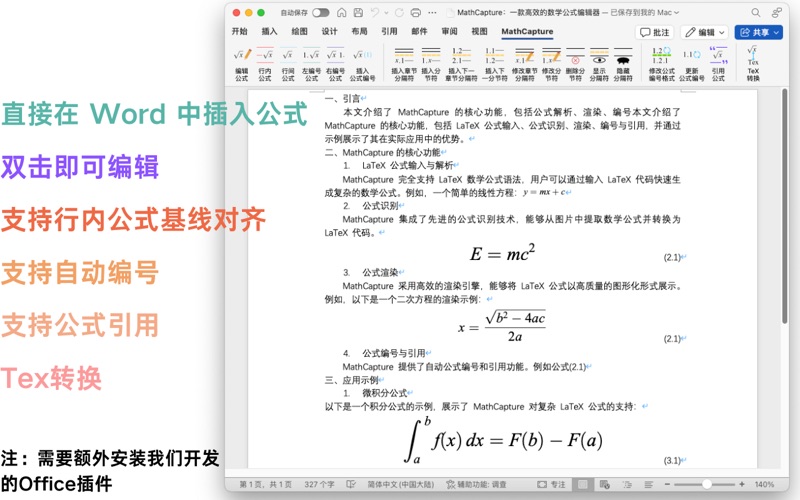Click the 140% zoom level
Screen dimensions: 800x500
click(764, 484)
